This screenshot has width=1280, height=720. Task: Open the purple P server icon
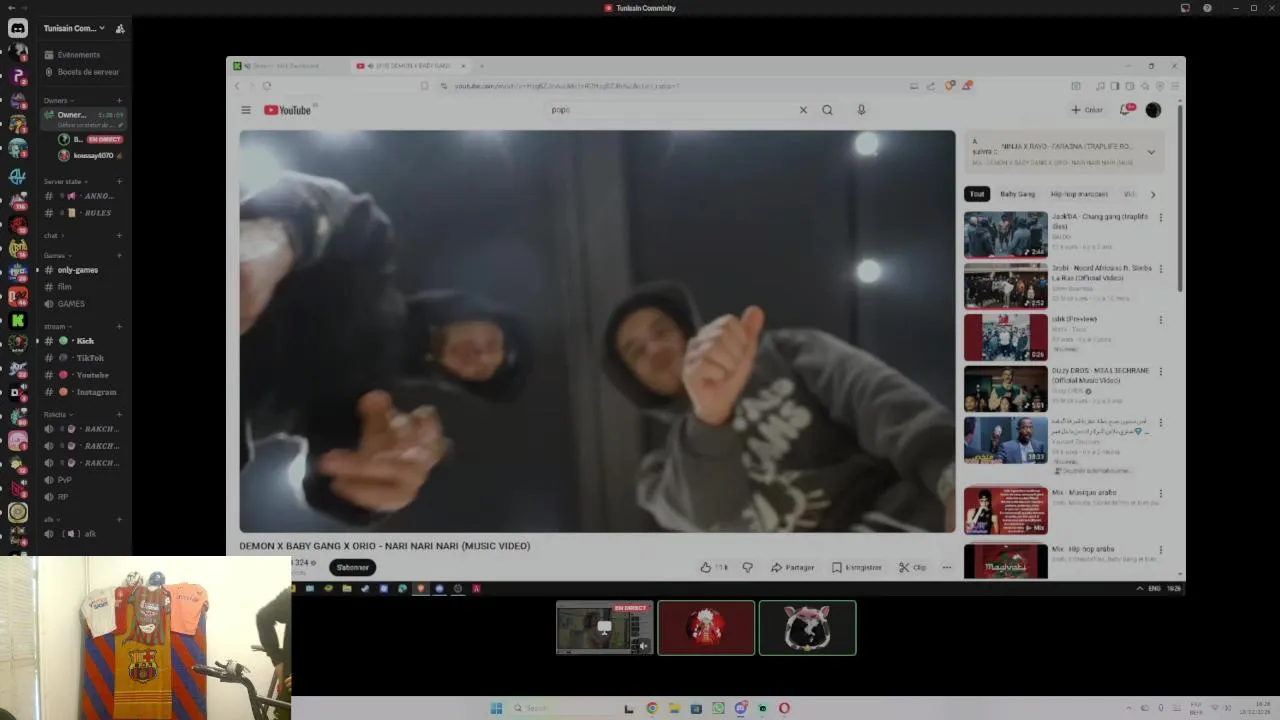(18, 76)
